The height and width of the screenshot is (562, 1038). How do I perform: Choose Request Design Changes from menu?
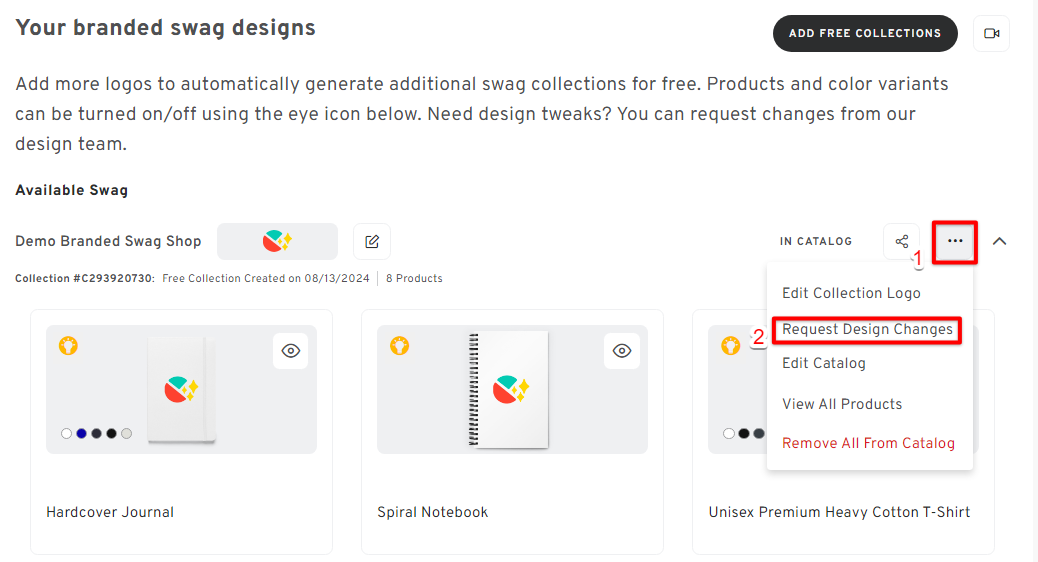pos(867,329)
